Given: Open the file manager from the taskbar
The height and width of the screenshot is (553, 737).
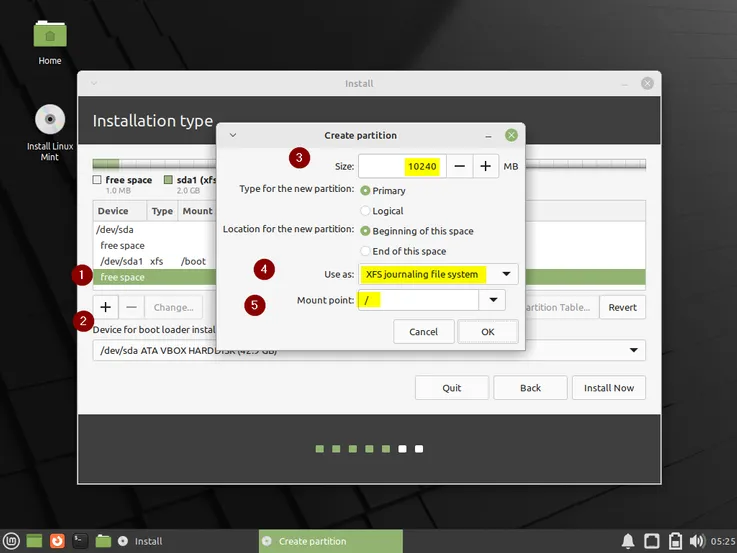Looking at the screenshot, I should pos(103,541).
